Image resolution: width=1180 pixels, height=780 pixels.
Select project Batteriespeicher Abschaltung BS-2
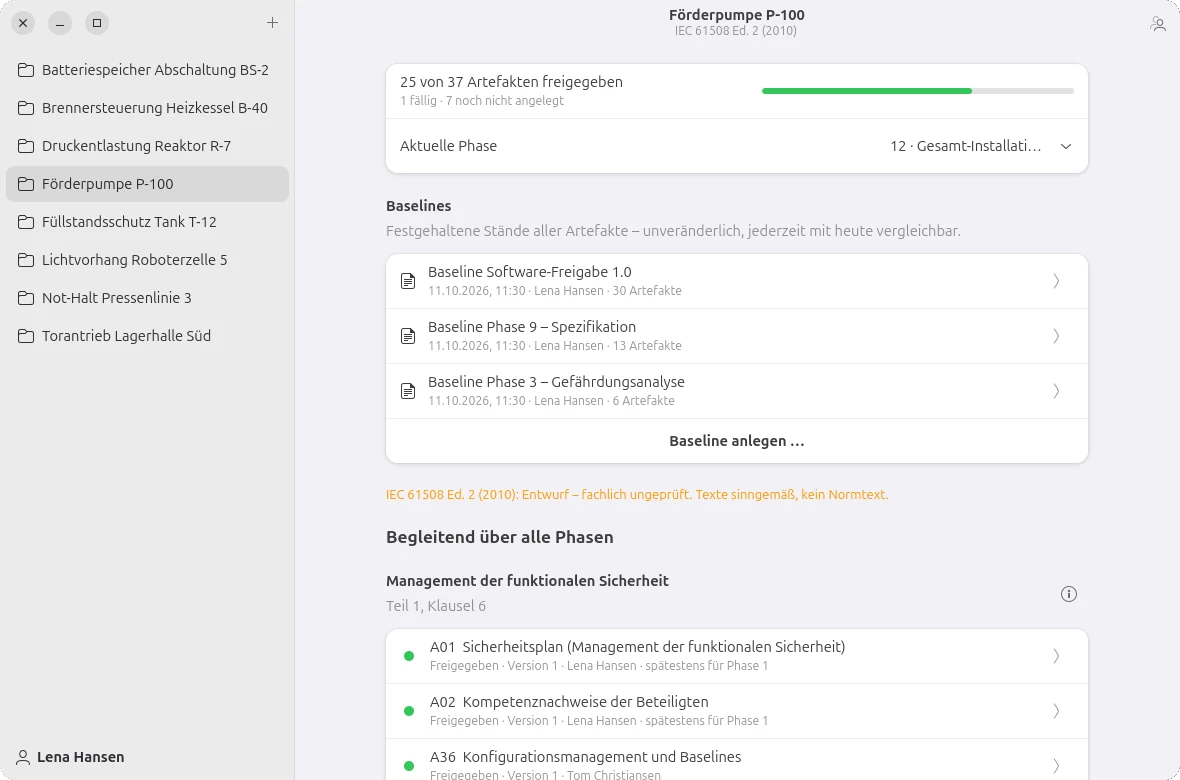tap(148, 70)
